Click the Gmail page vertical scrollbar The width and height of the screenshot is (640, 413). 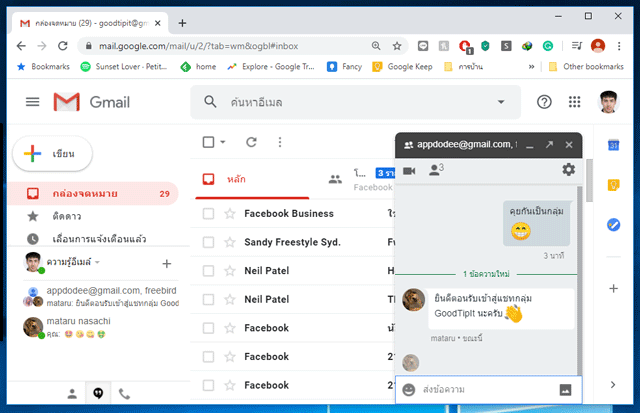click(x=589, y=180)
